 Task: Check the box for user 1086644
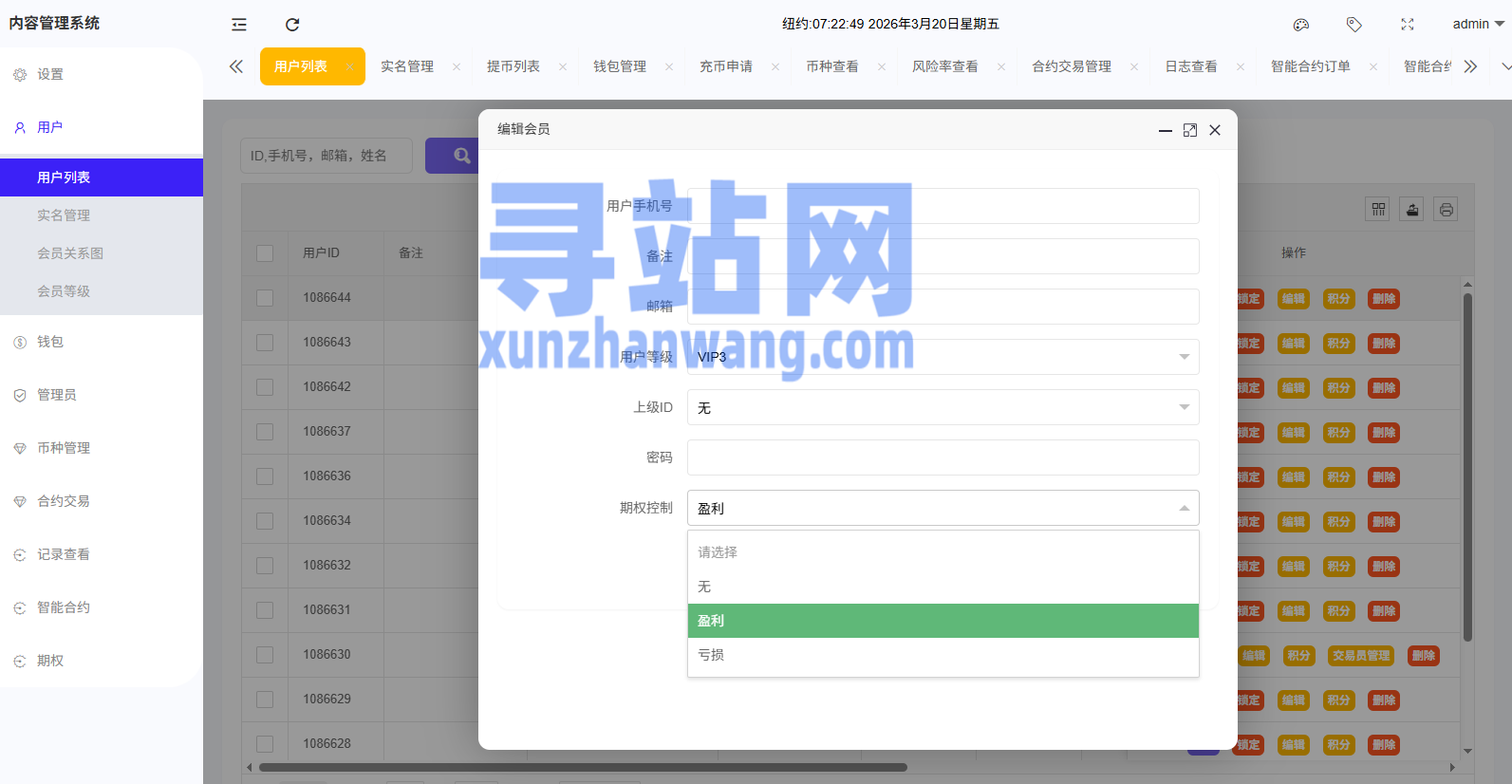[265, 298]
